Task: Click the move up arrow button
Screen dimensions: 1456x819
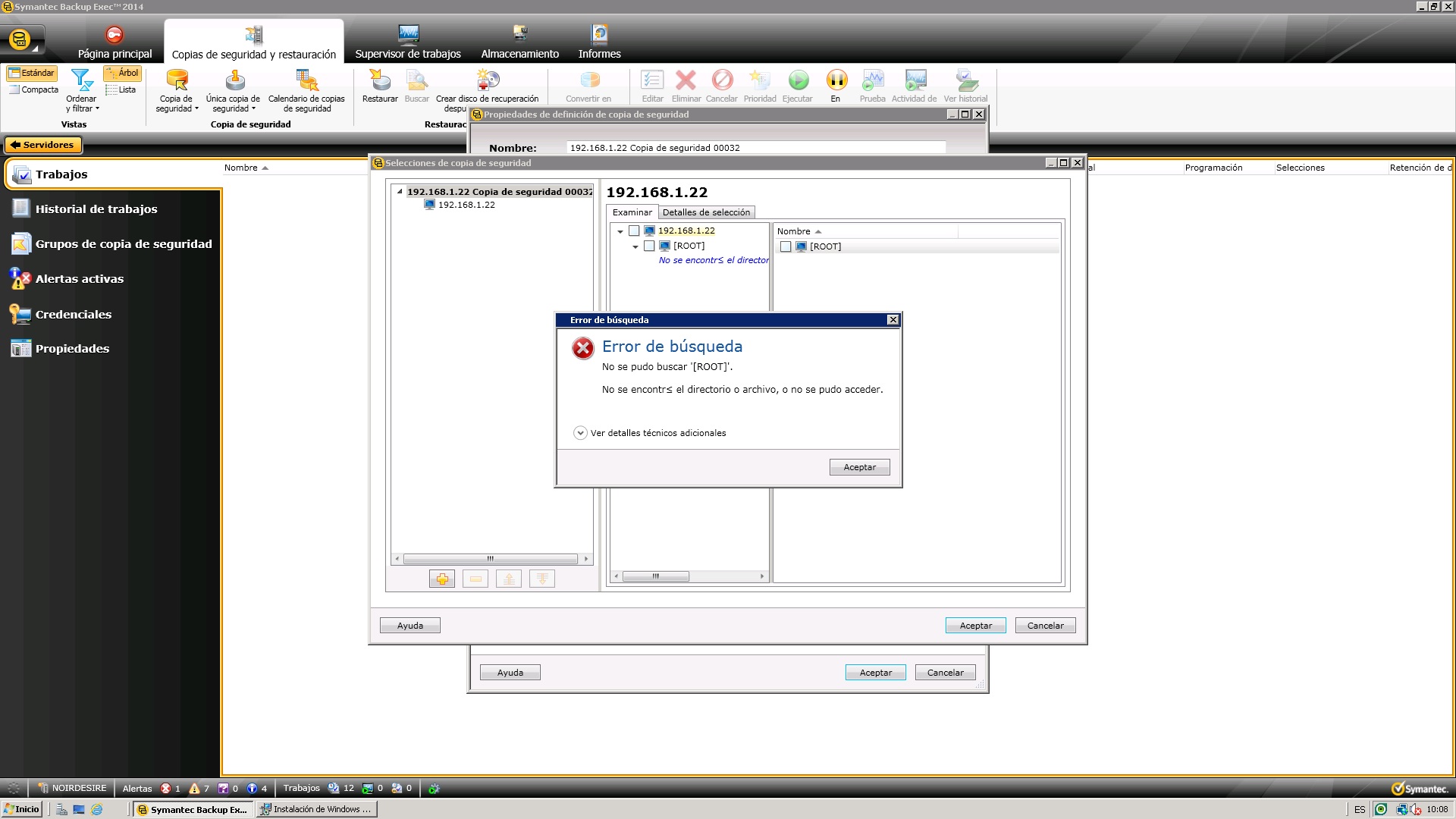Action: (509, 579)
